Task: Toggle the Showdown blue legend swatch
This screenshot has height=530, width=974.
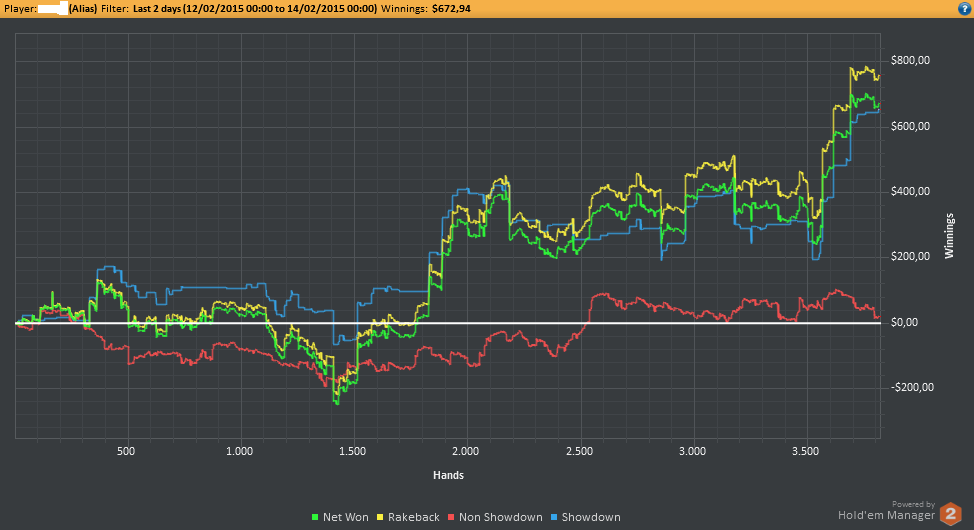Action: click(x=554, y=517)
